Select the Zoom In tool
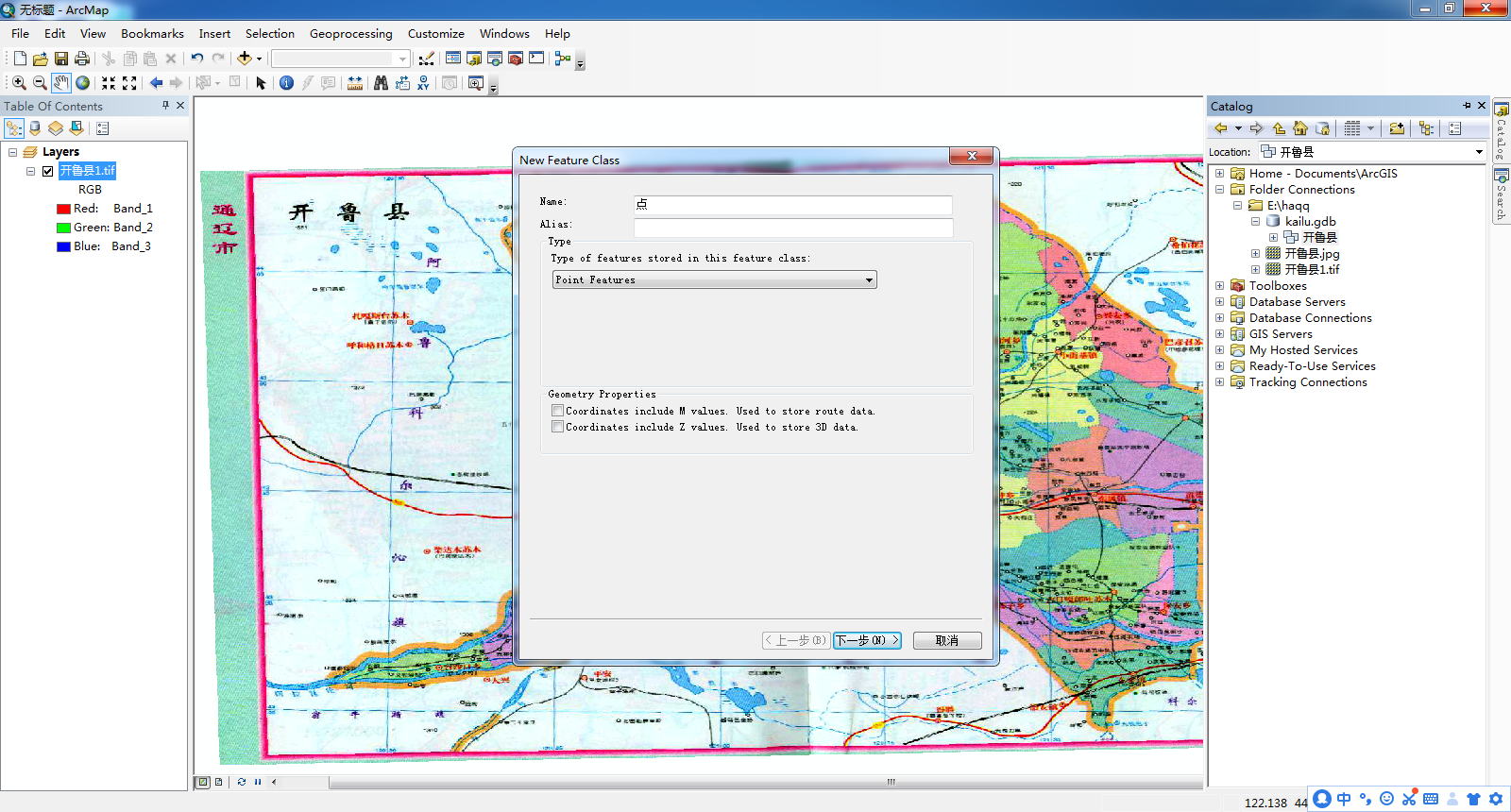 (x=19, y=83)
